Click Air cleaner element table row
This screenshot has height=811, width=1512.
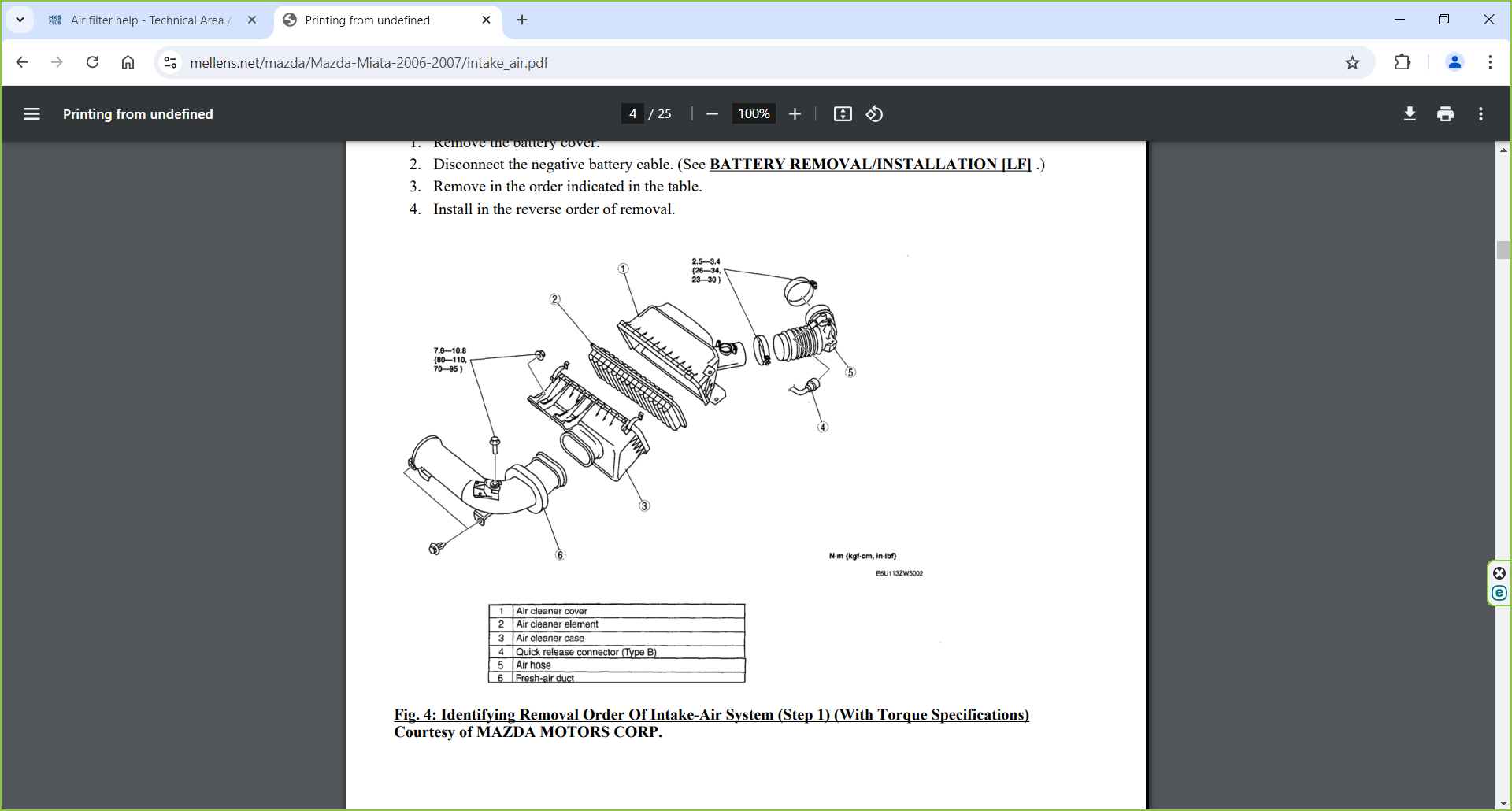[617, 624]
